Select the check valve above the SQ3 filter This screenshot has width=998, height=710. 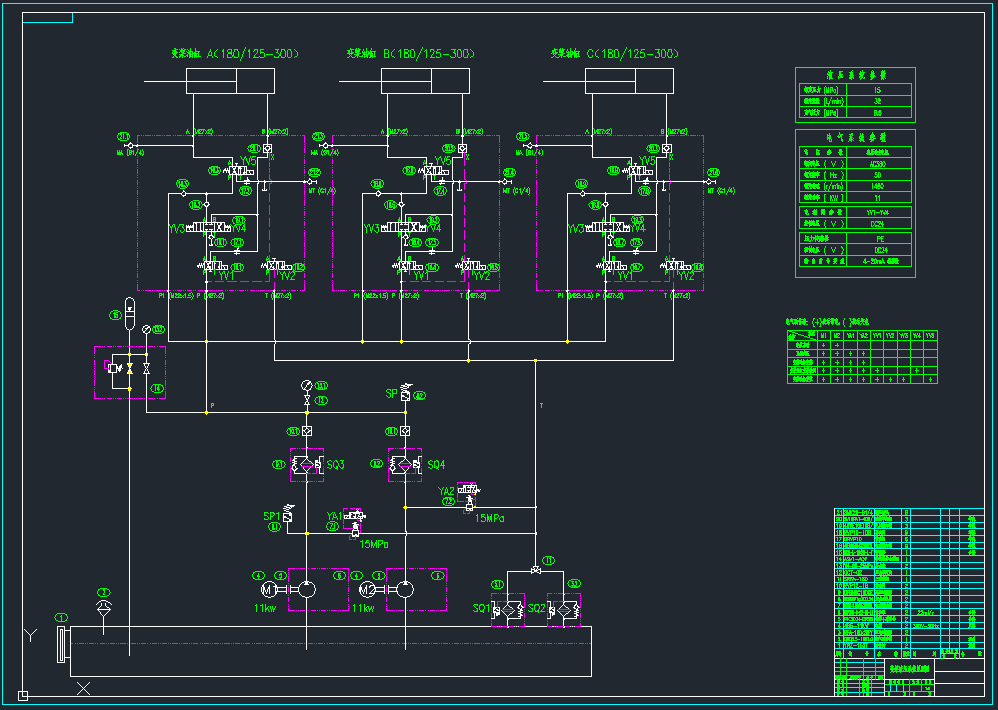point(307,431)
